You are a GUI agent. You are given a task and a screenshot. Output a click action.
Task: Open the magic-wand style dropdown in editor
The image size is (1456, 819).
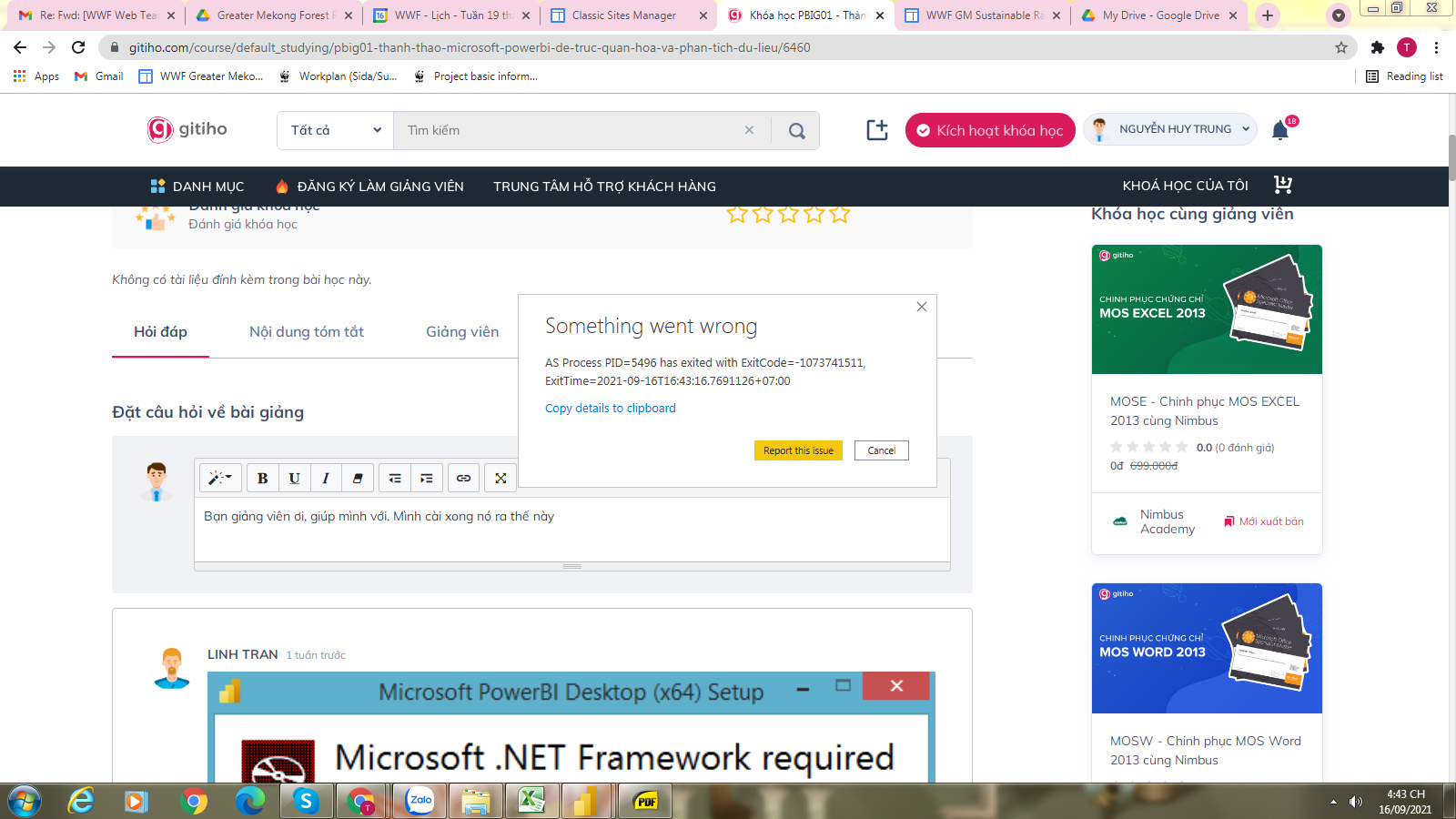click(x=220, y=478)
